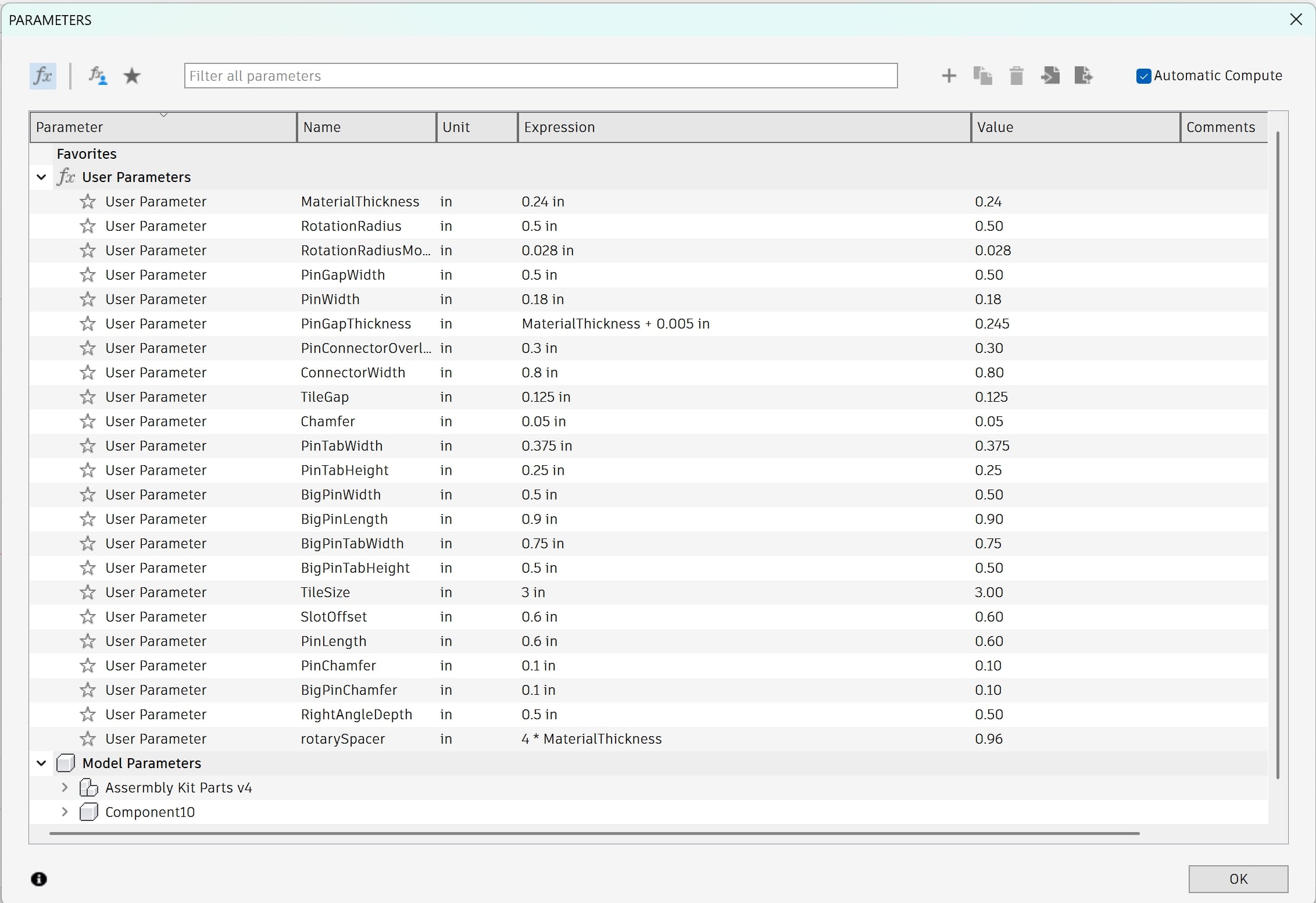Click the copy parameter icon

[x=982, y=76]
